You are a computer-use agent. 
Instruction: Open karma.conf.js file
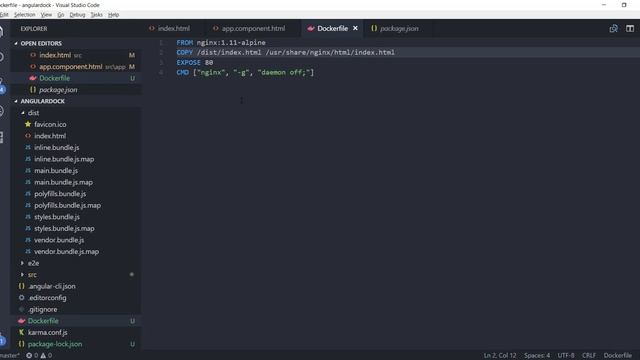point(47,333)
